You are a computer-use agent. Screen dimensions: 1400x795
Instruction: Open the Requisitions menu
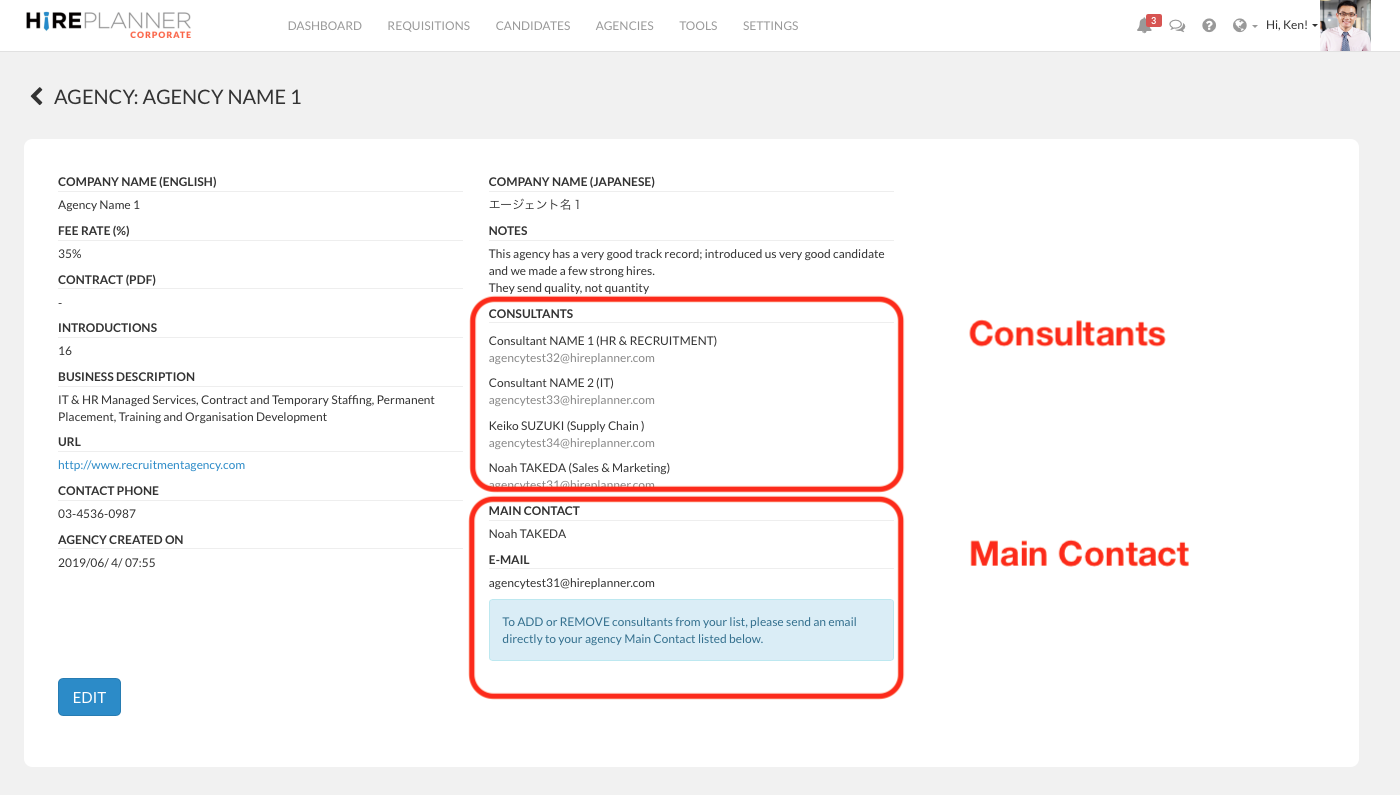point(428,26)
